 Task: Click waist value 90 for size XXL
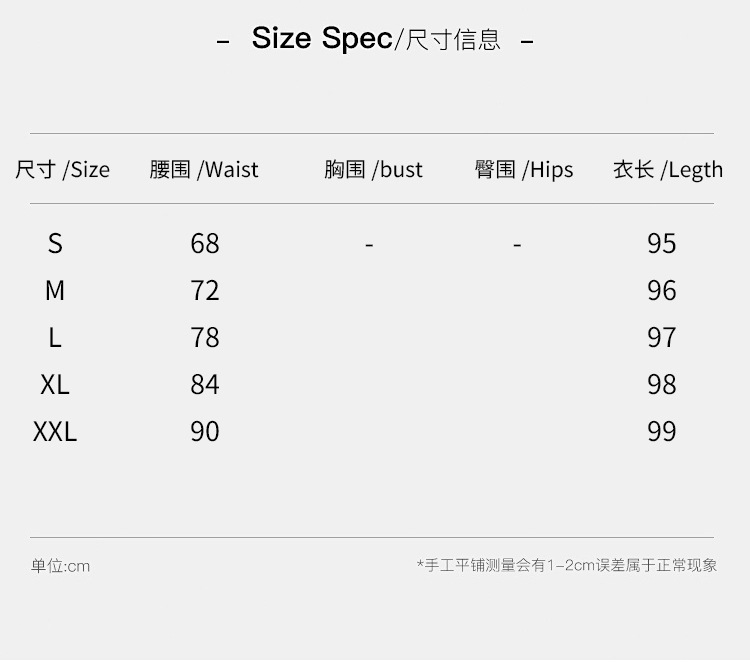(205, 431)
